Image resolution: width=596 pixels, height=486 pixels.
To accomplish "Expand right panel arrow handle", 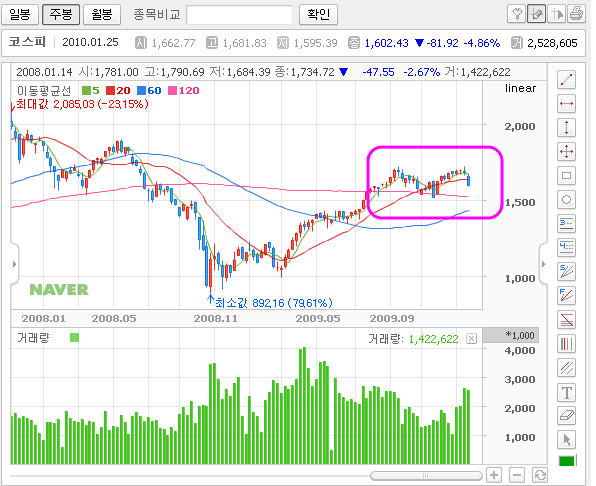I will (x=543, y=264).
